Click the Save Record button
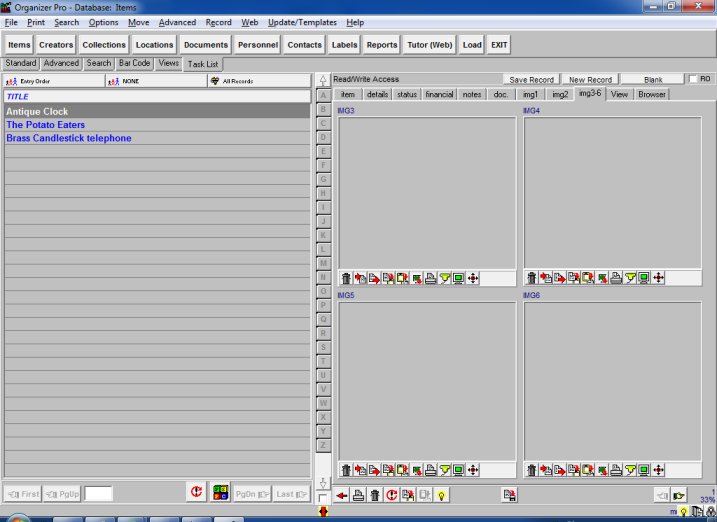Screen dimensions: 717x522 click(531, 80)
